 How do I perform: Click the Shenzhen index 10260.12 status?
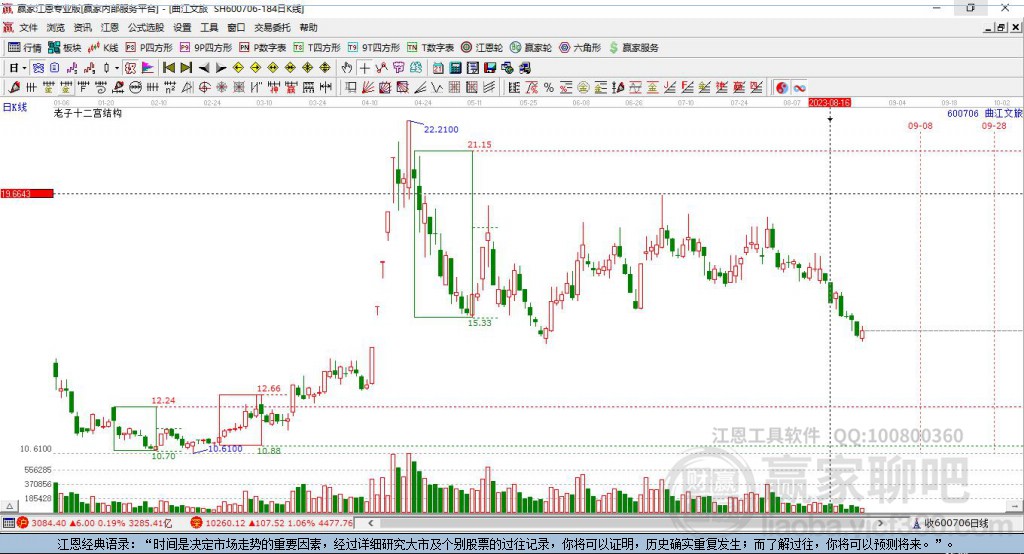pyautogui.click(x=223, y=523)
